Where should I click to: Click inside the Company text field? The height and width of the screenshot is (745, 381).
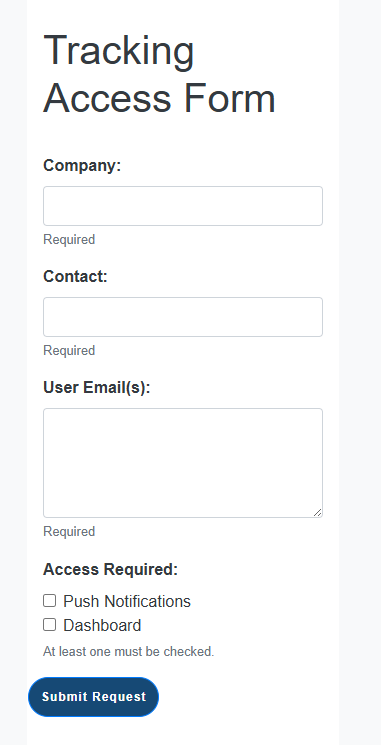(183, 206)
